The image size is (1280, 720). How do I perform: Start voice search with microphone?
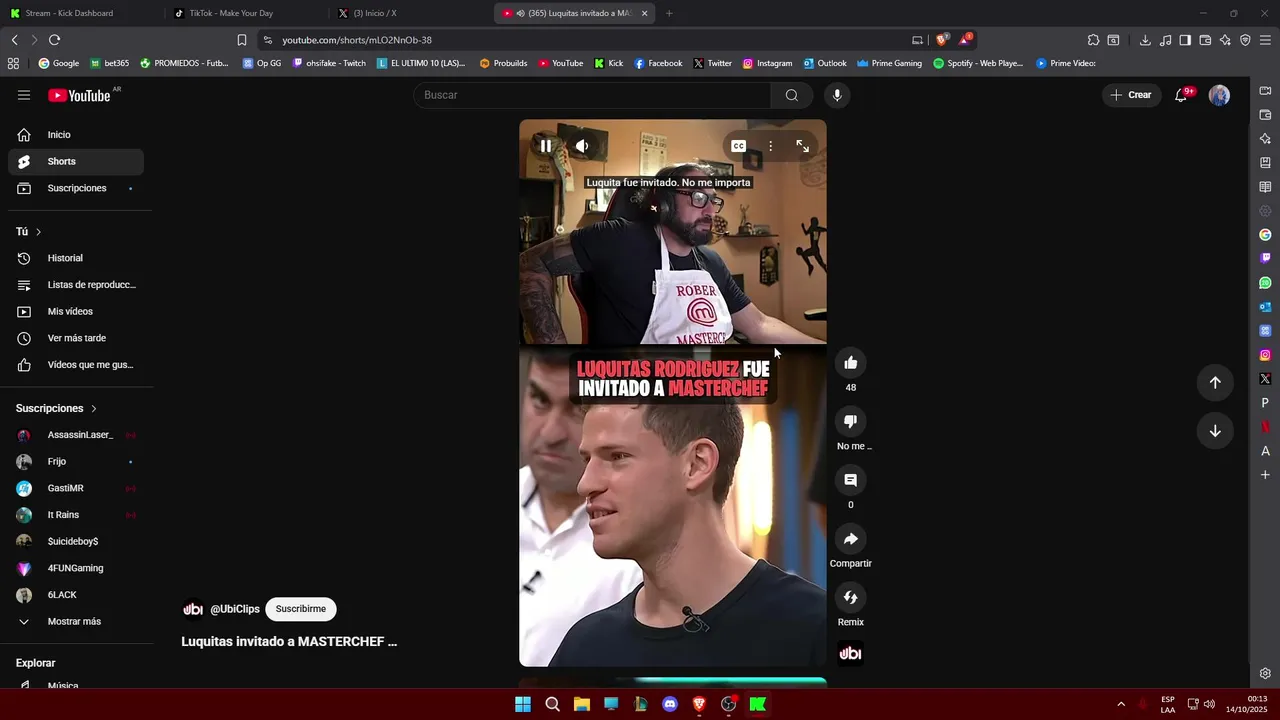click(837, 95)
